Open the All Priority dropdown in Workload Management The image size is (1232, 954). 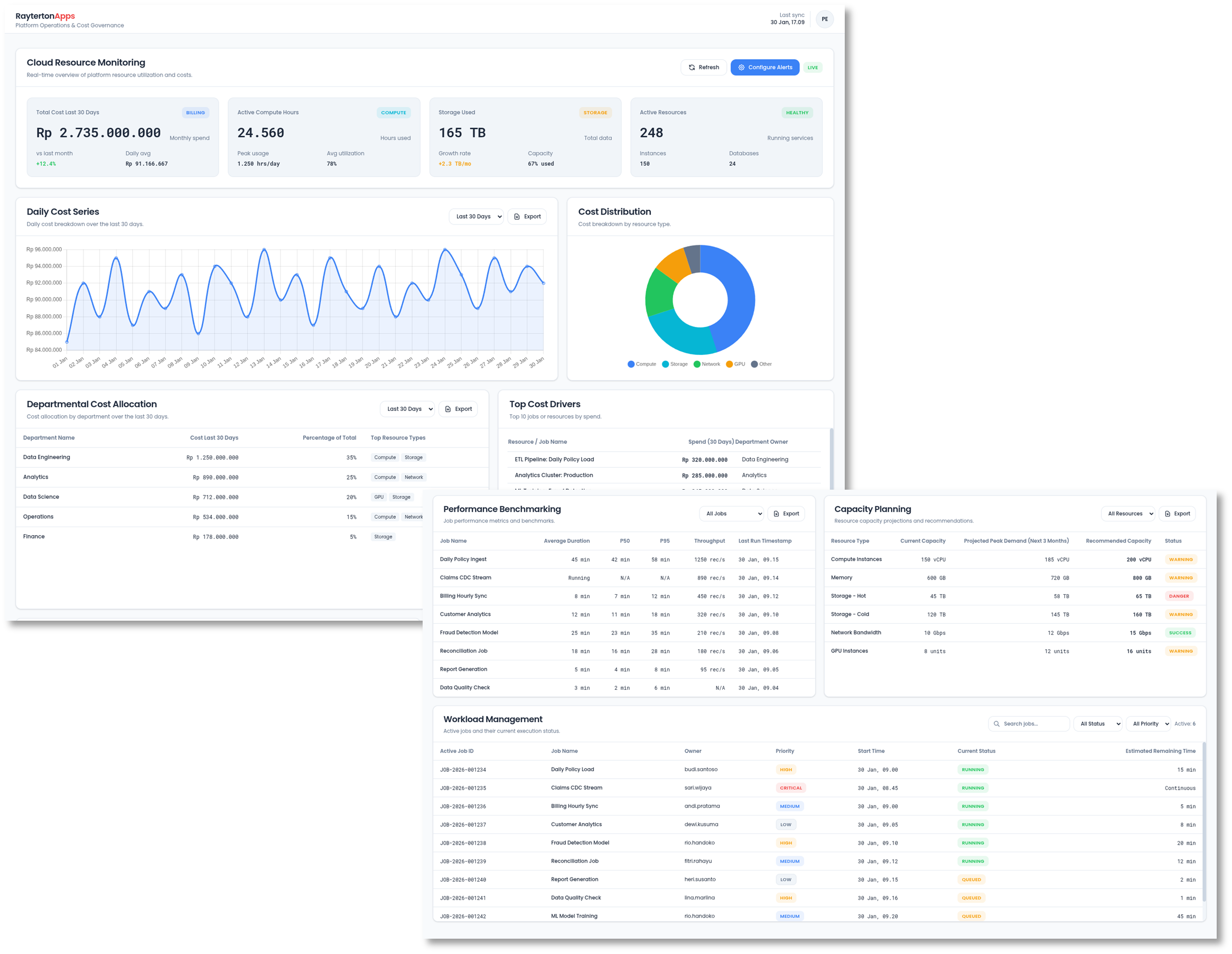(x=1148, y=723)
